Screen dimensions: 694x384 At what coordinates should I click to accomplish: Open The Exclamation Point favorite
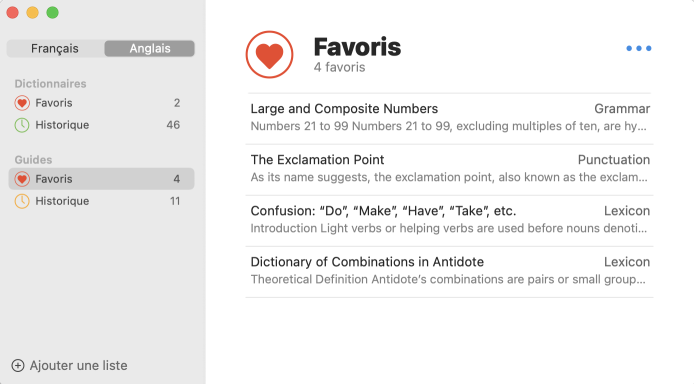[x=450, y=169]
